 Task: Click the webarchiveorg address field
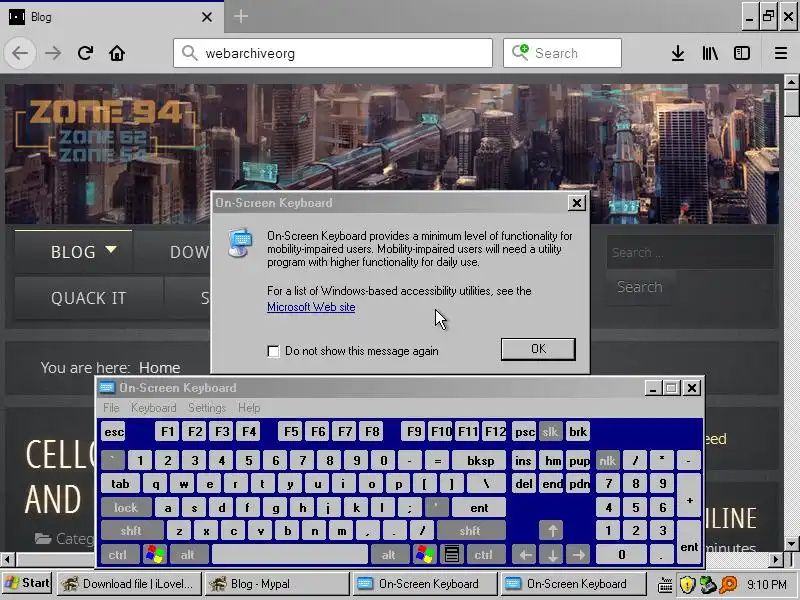(333, 53)
